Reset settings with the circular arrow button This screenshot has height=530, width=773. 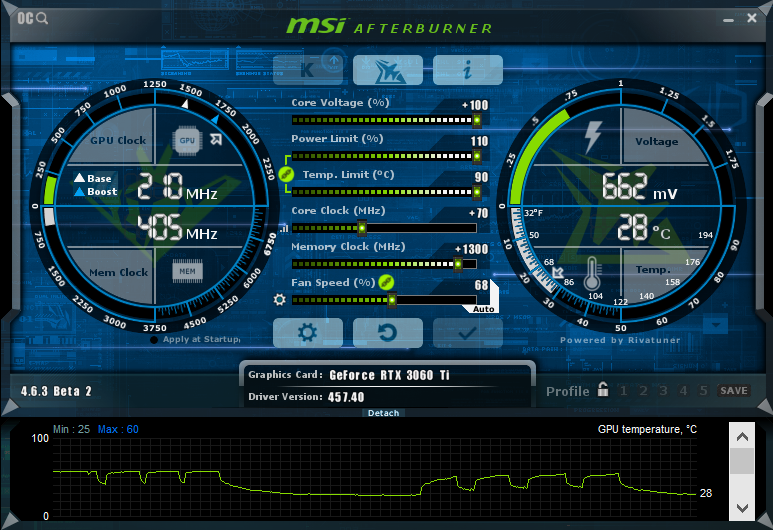[387, 333]
